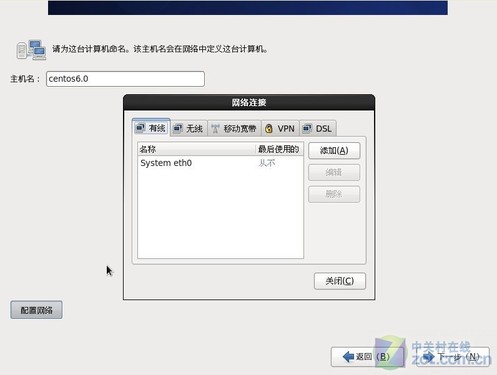Image resolution: width=497 pixels, height=375 pixels.
Task: Click the 网络连接 dialog title bar
Action: 249,102
